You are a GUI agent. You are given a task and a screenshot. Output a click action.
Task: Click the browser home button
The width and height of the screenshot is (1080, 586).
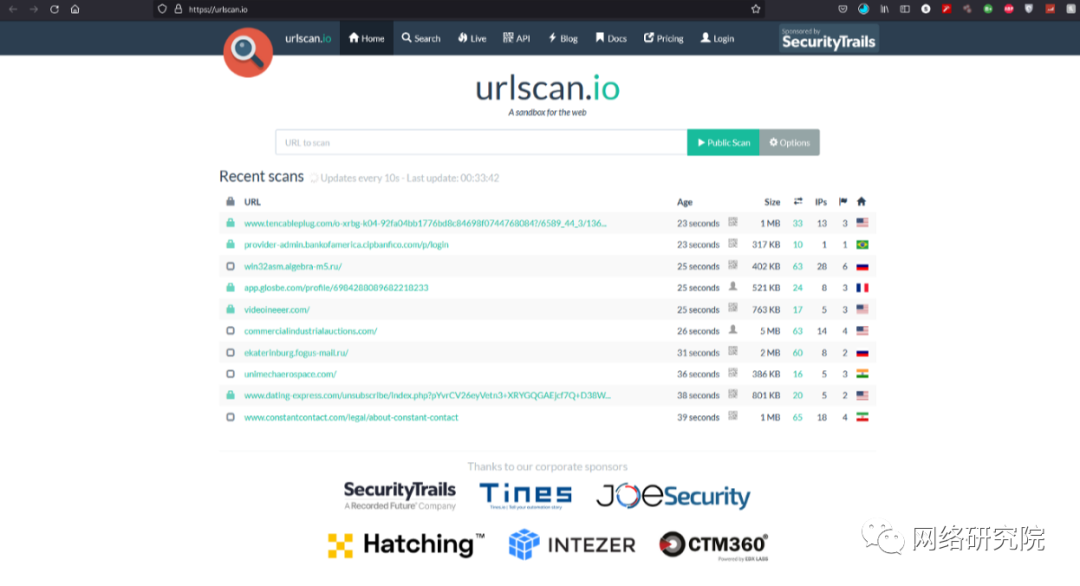tap(75, 9)
